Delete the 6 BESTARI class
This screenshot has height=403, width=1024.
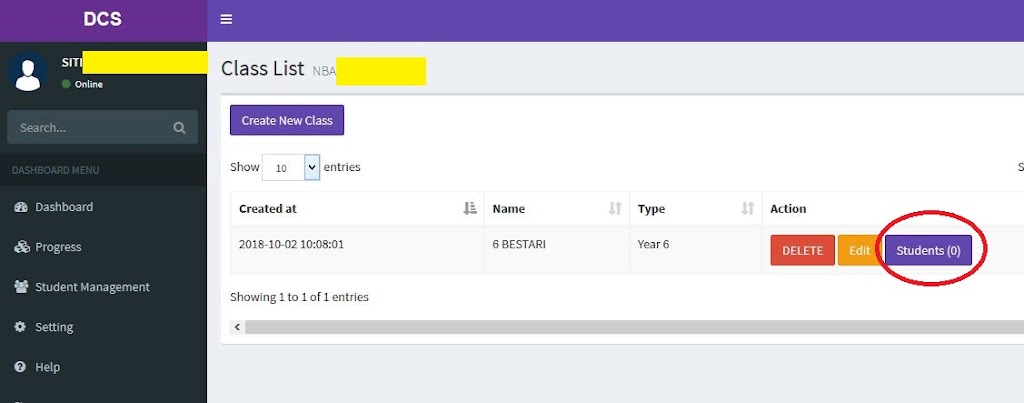(x=802, y=251)
